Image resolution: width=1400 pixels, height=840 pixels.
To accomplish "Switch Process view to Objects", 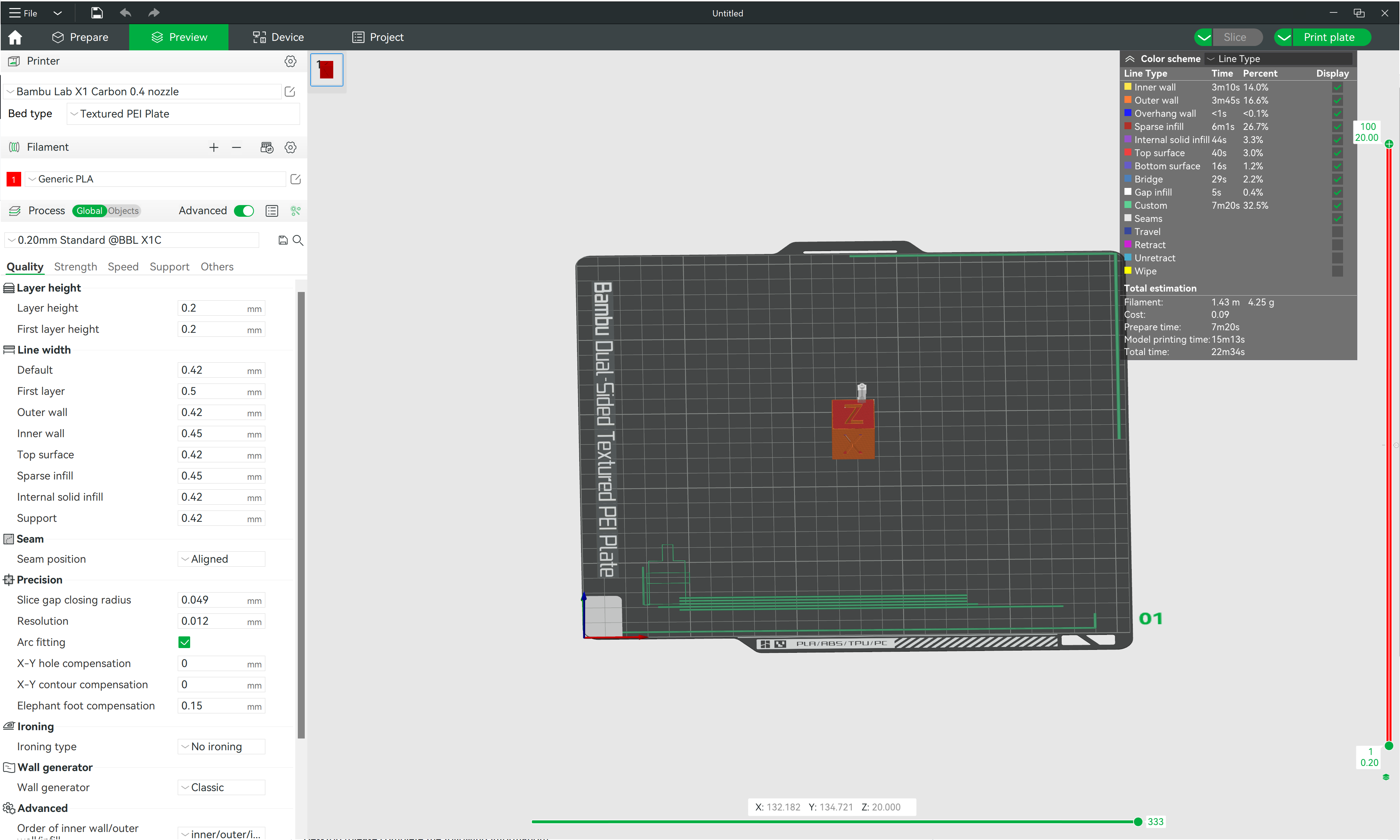I will (123, 211).
